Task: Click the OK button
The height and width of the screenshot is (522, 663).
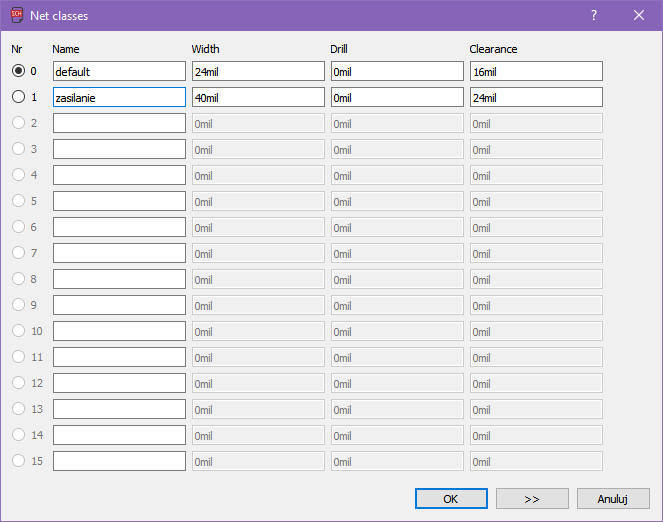Action: [451, 498]
